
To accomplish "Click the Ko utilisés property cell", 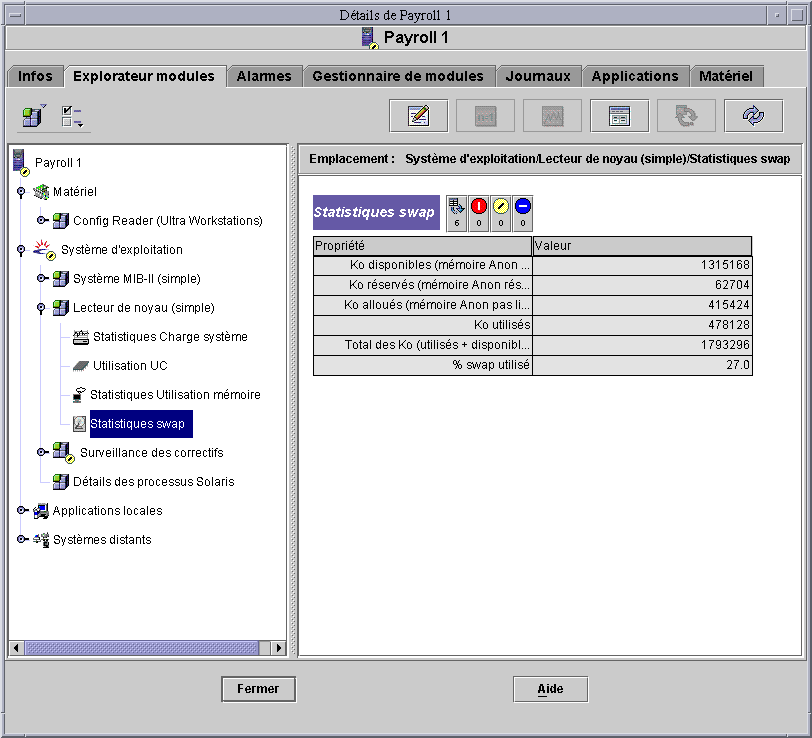I will (423, 325).
